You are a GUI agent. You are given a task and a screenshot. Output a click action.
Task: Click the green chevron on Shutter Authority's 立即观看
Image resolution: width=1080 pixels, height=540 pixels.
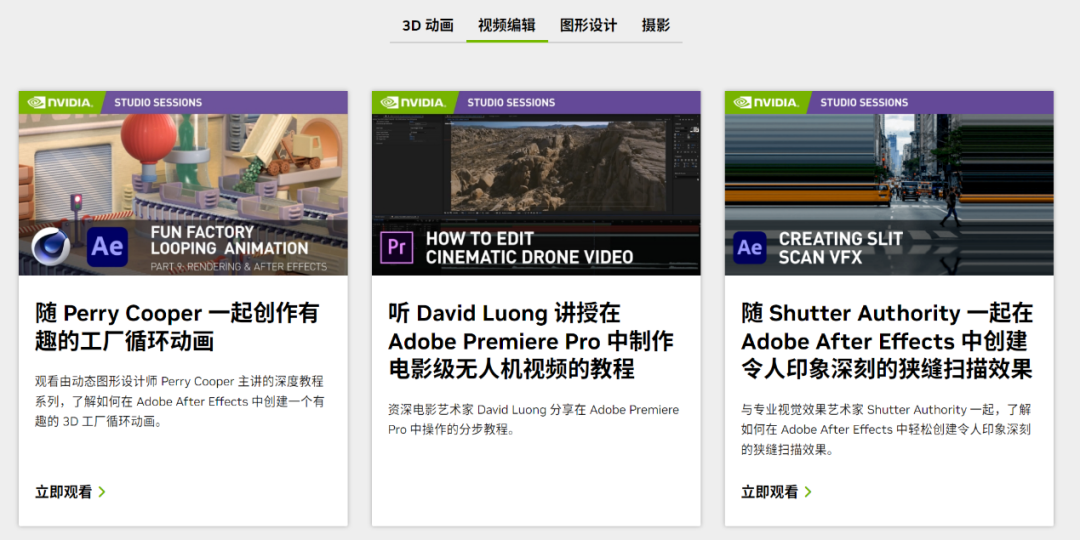click(x=808, y=492)
